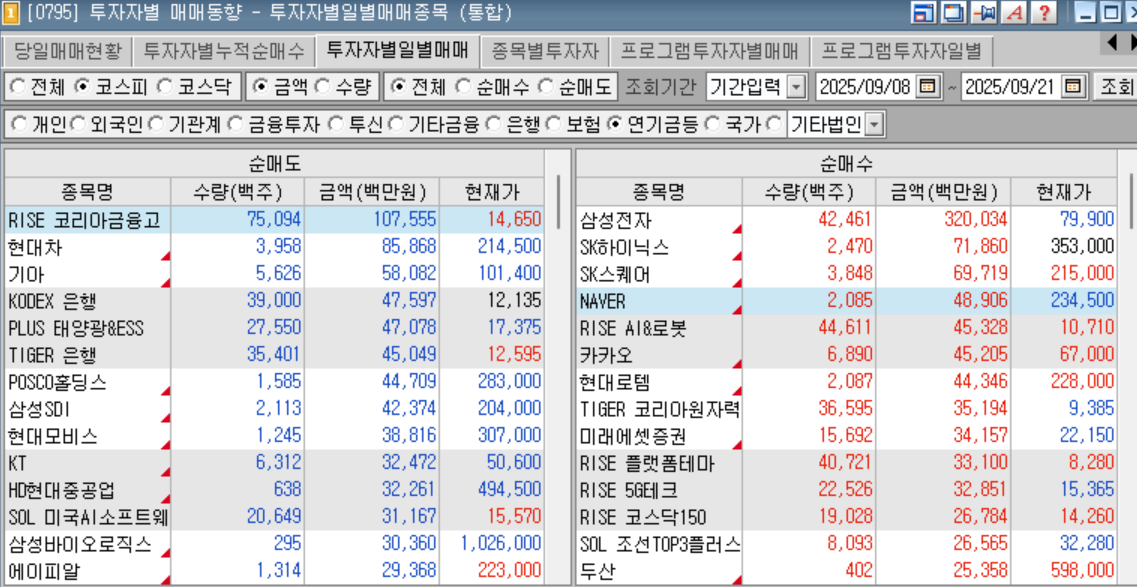Viewport: 1137px width, 587px height.
Task: Expand the 기간입력 period dropdown
Action: pyautogui.click(x=796, y=87)
